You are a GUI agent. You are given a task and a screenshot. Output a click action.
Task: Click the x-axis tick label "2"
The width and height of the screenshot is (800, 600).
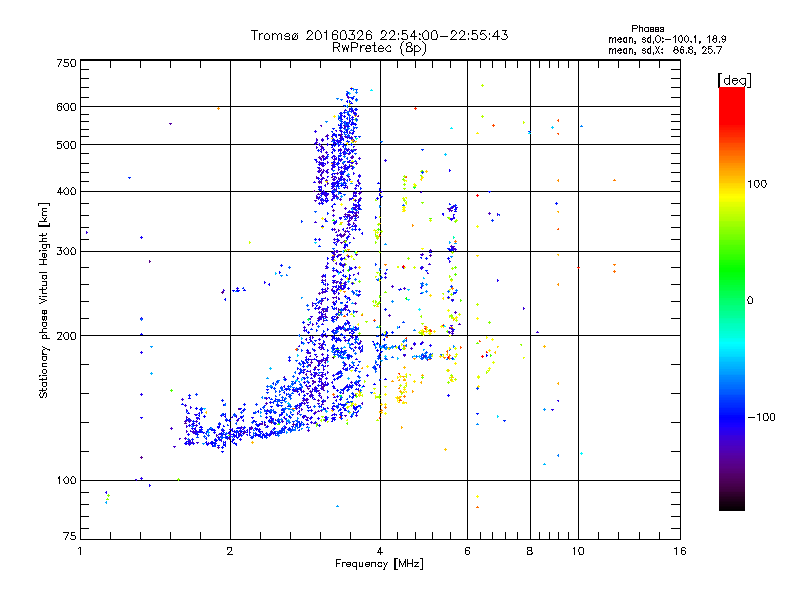[230, 551]
